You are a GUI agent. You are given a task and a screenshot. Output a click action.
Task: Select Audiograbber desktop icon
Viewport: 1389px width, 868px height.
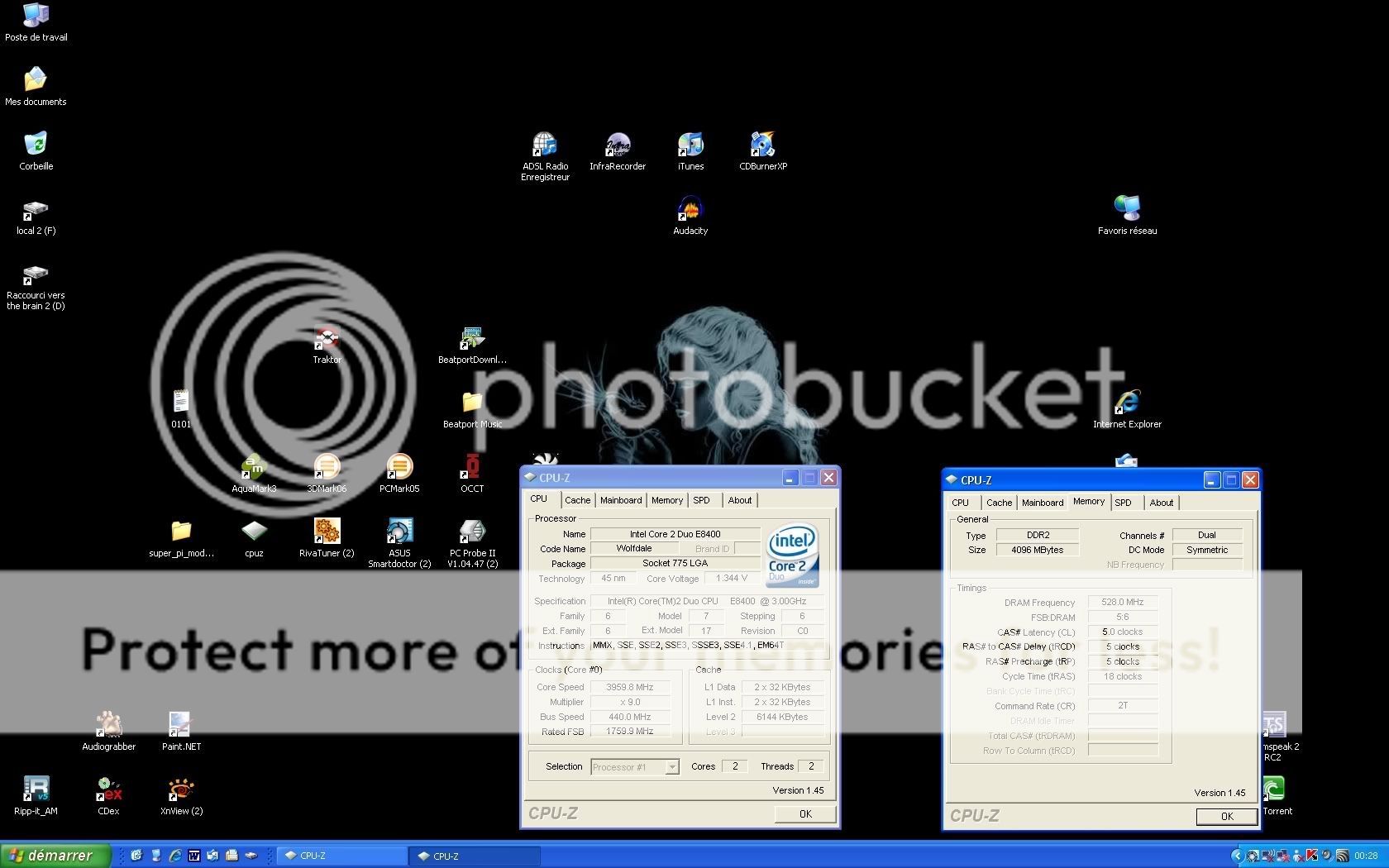(x=108, y=731)
